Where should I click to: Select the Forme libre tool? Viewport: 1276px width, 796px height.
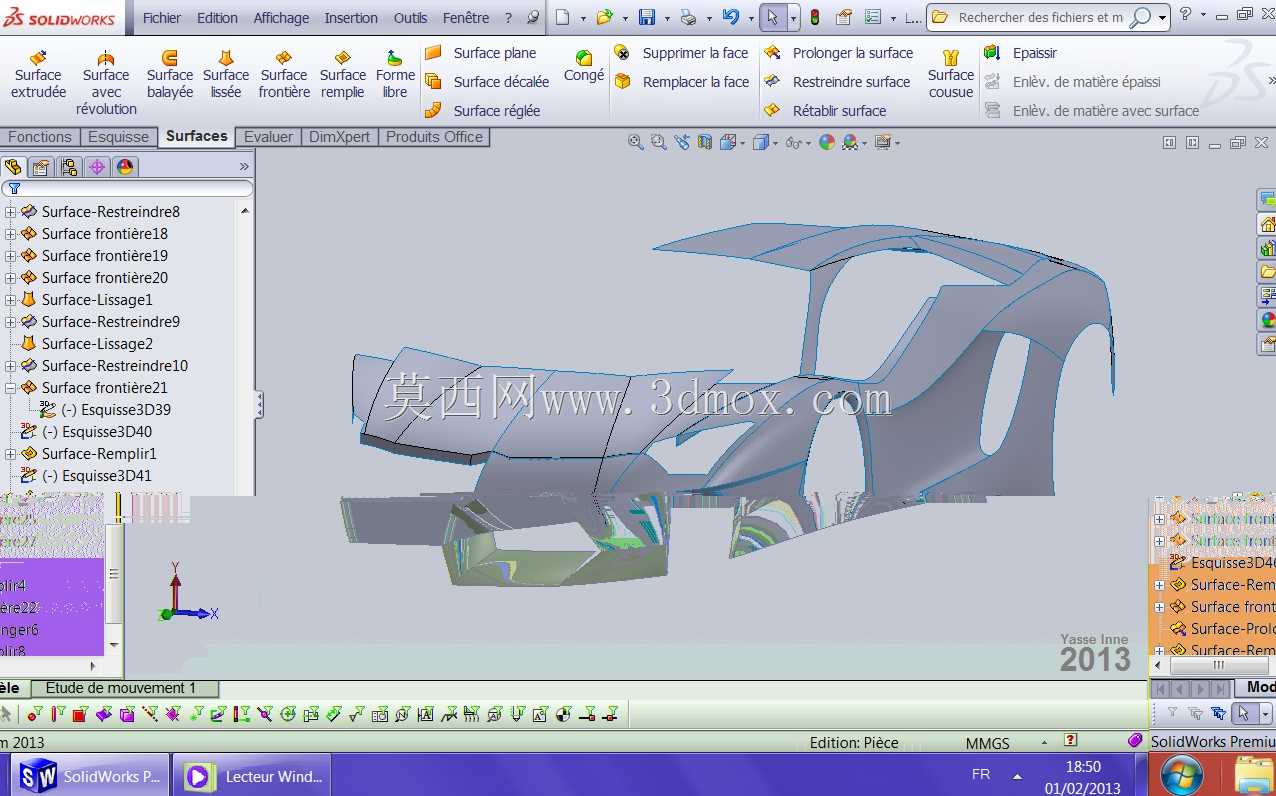click(x=395, y=75)
